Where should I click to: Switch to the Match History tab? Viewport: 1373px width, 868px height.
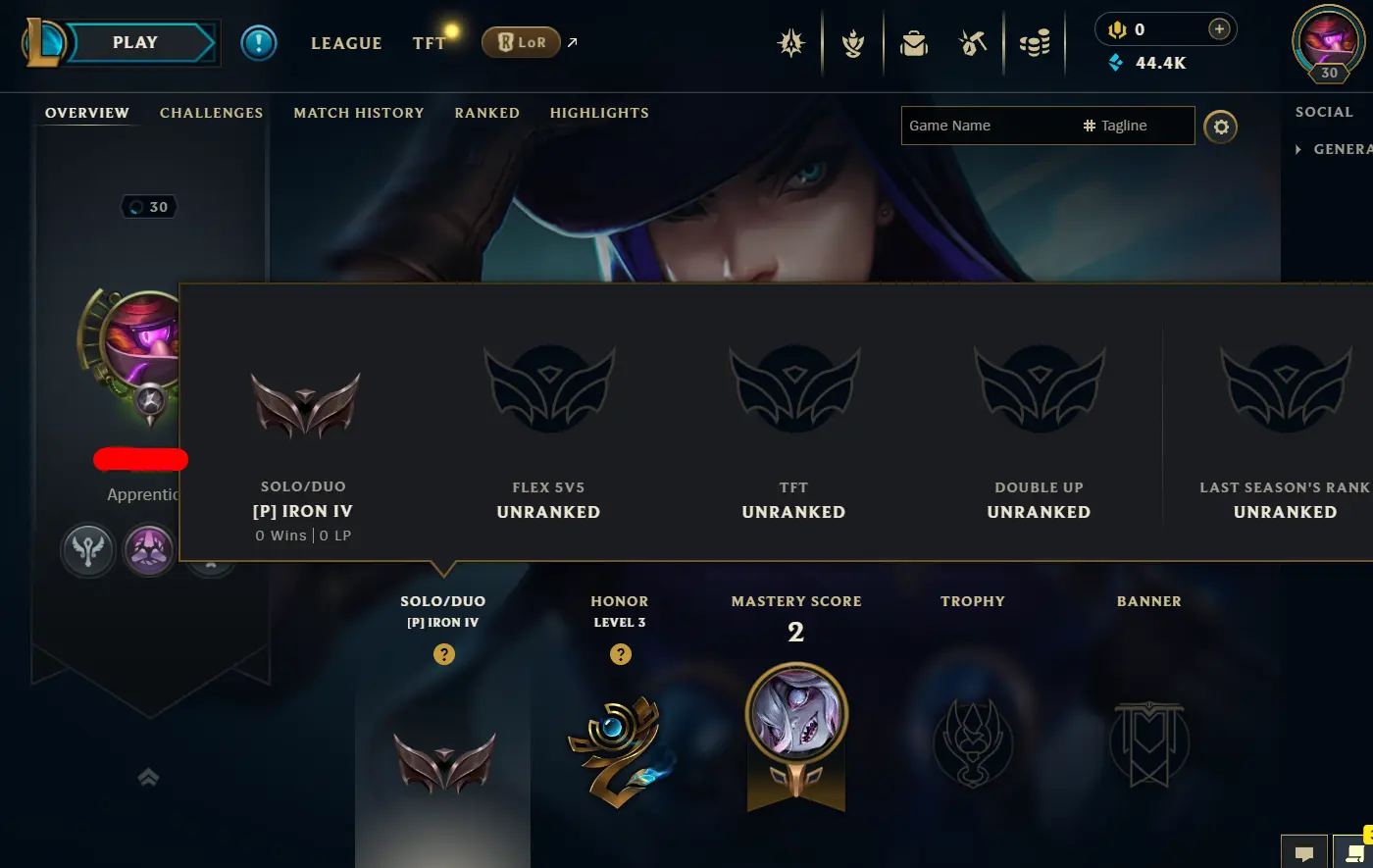359,113
